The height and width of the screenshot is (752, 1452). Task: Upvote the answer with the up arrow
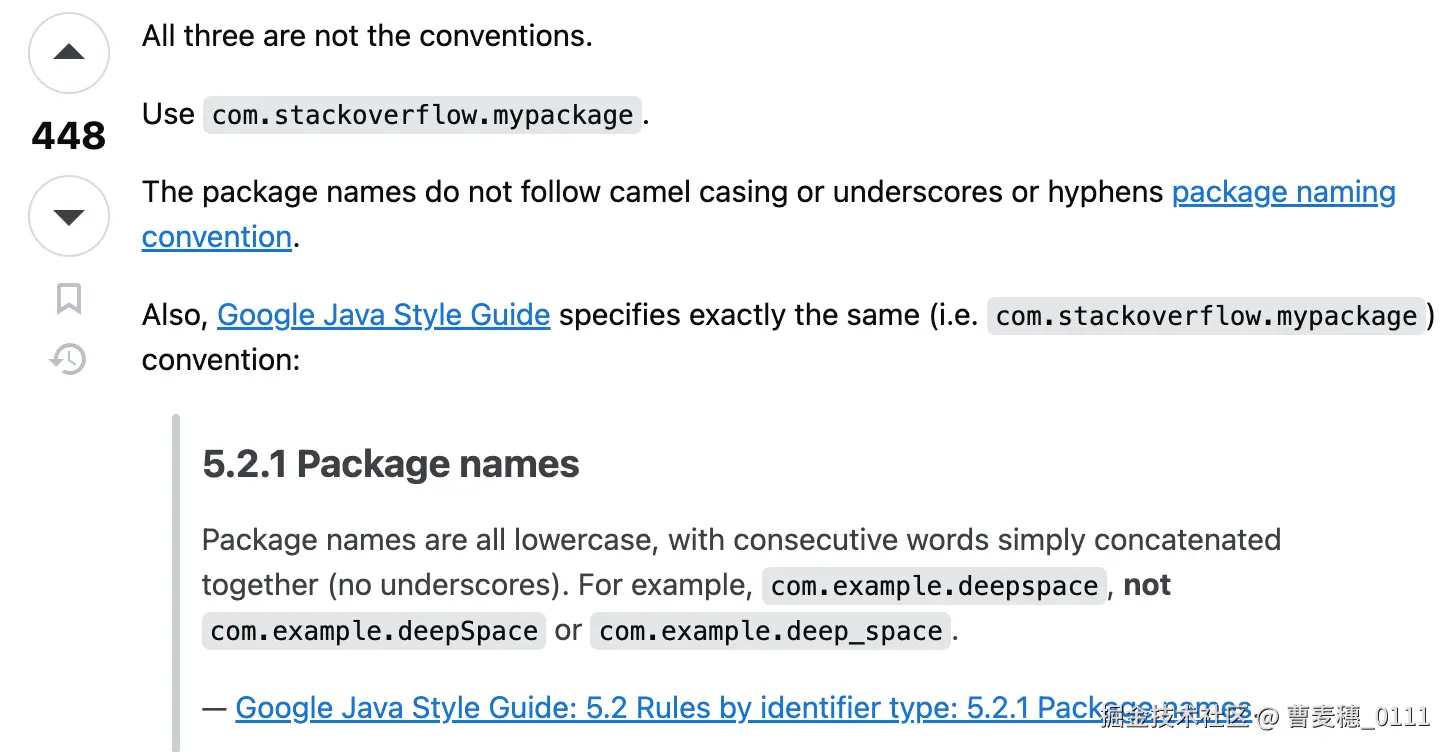tap(68, 53)
